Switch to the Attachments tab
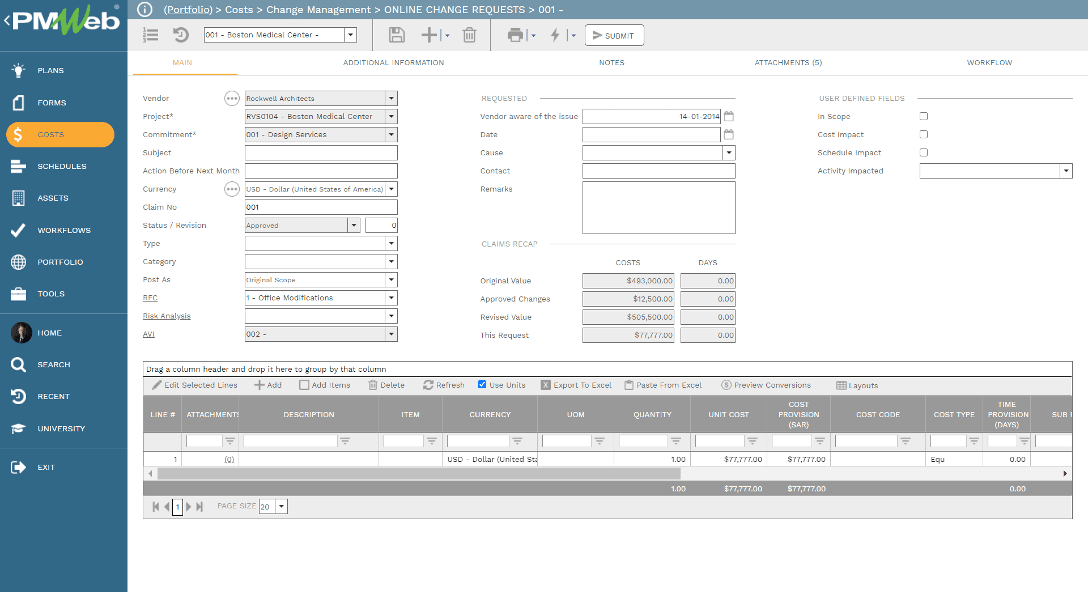Image resolution: width=1089 pixels, height=593 pixels. coord(789,62)
